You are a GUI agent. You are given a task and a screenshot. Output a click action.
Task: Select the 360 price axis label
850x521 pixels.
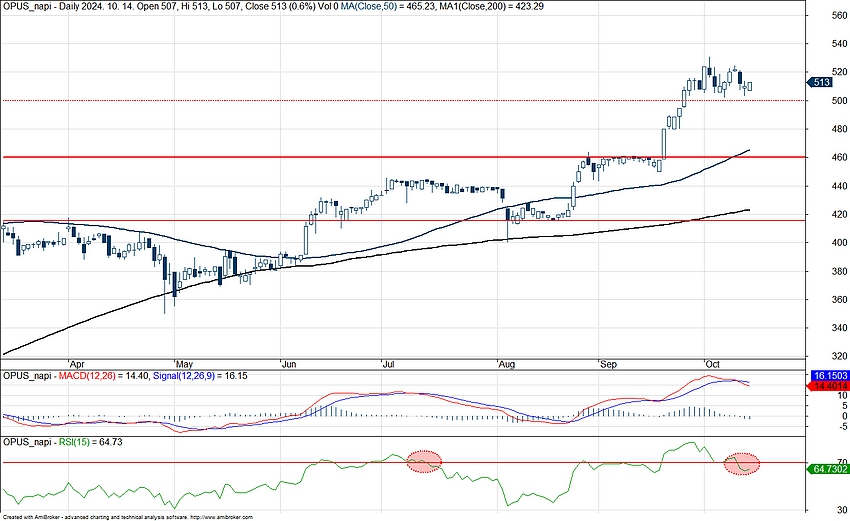tap(840, 299)
